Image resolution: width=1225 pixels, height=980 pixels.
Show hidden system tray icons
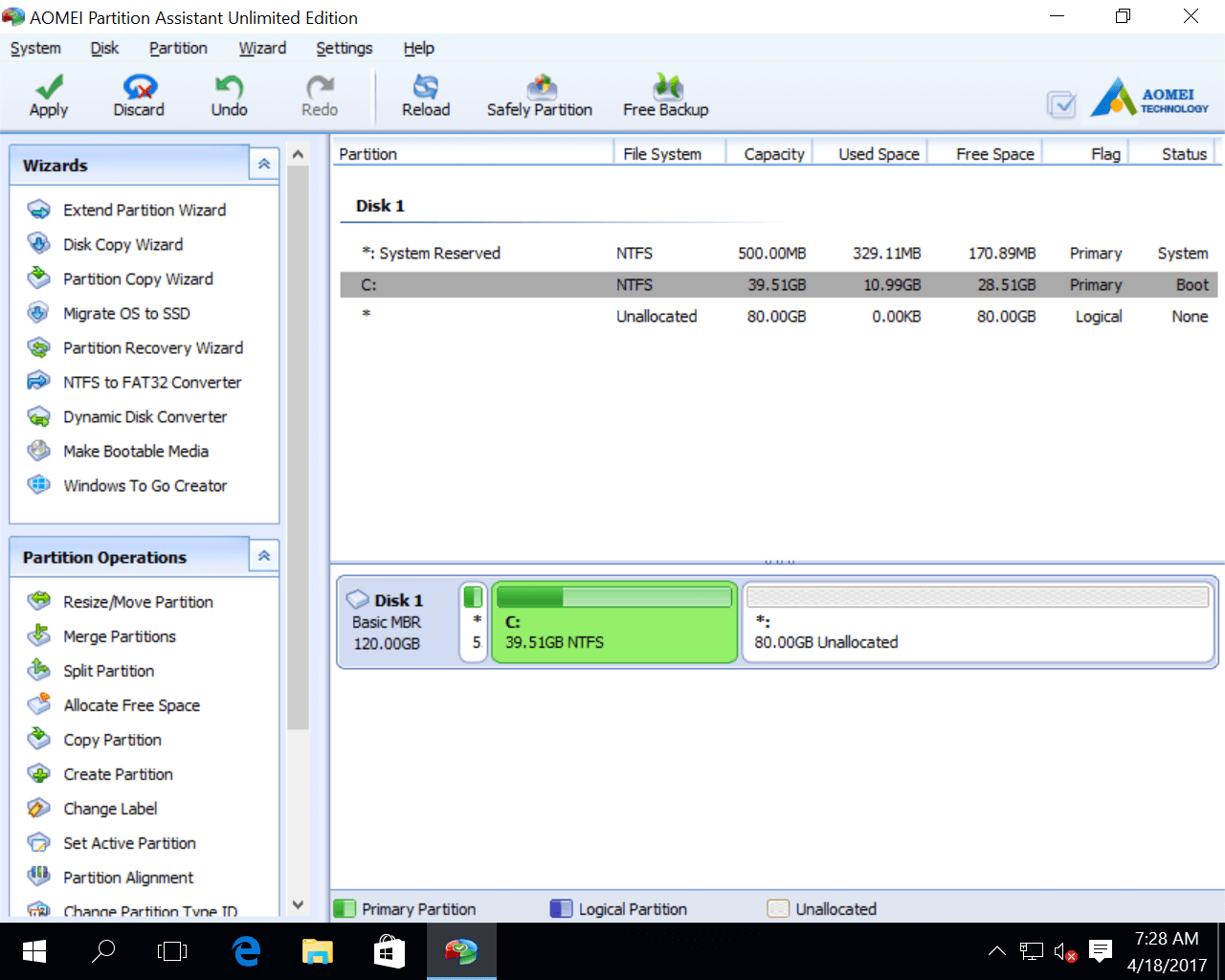click(996, 951)
